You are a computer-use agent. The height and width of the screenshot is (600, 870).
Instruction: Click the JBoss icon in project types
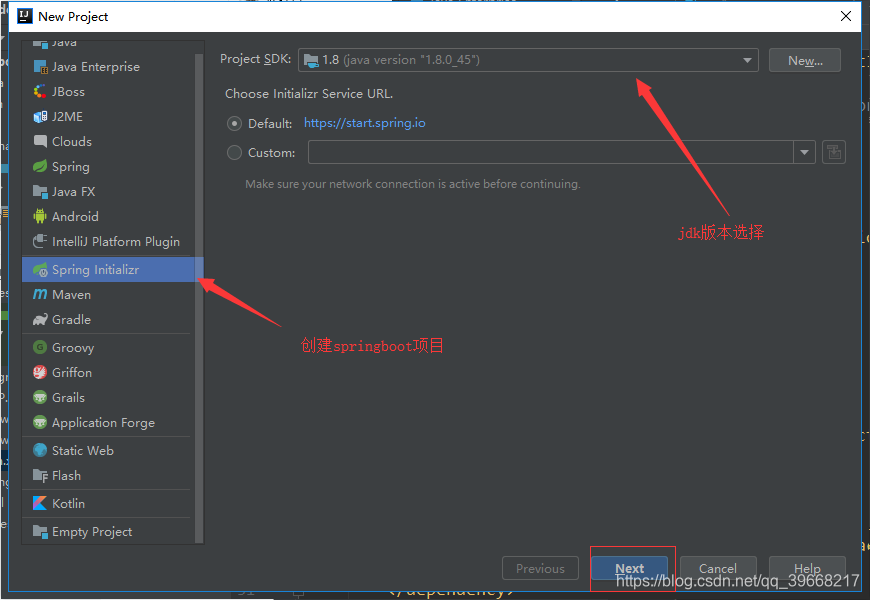click(40, 92)
